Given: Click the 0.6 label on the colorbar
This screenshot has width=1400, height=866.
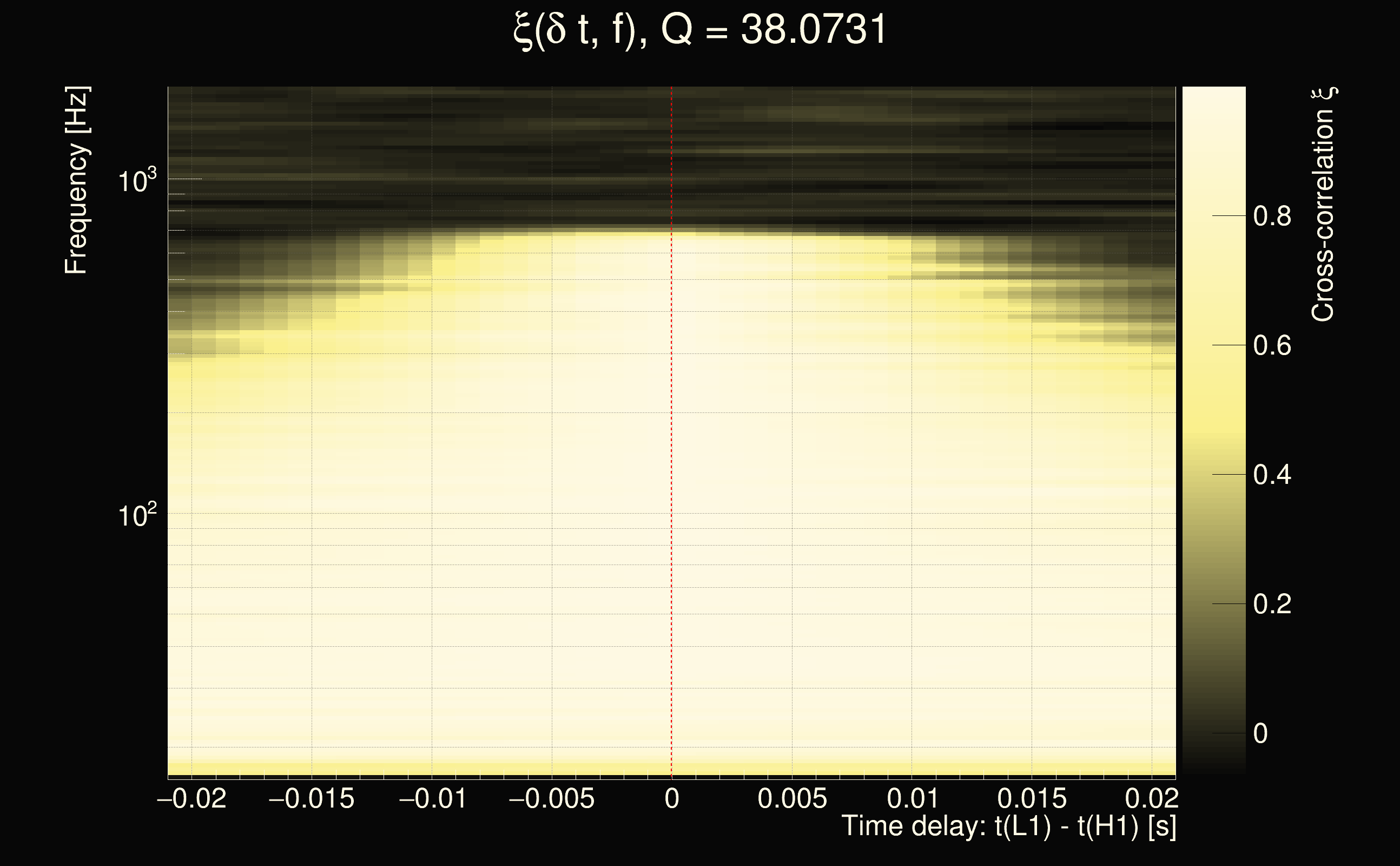Looking at the screenshot, I should pos(1272,346).
